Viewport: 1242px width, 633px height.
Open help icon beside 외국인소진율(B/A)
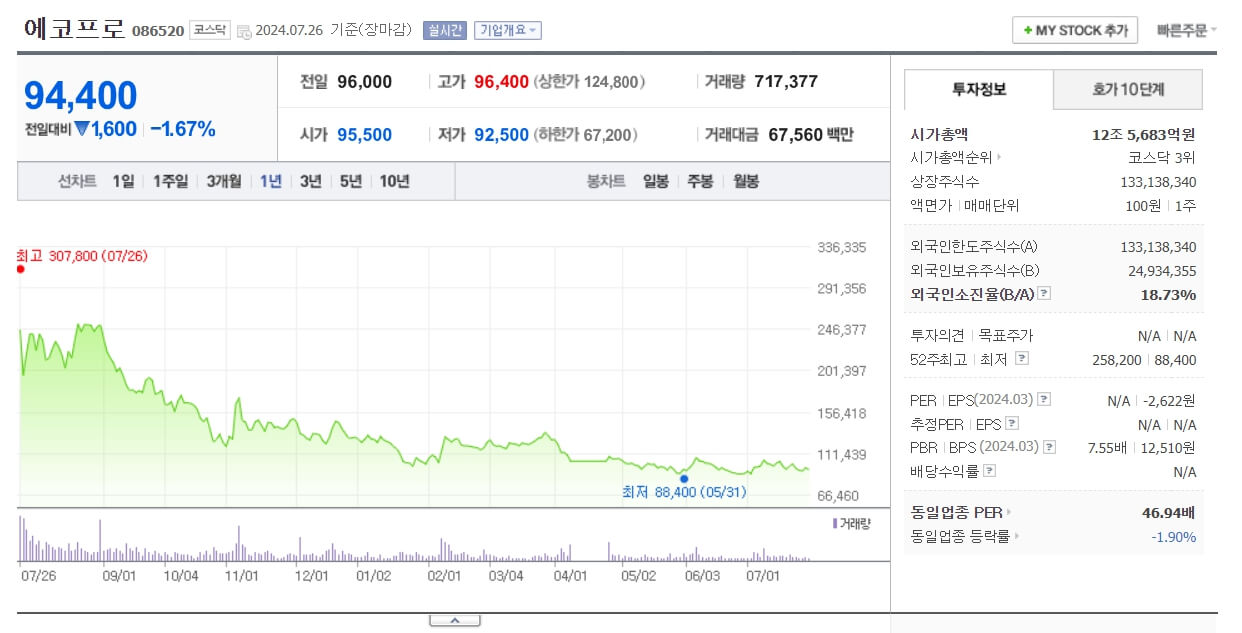[x=1044, y=294]
